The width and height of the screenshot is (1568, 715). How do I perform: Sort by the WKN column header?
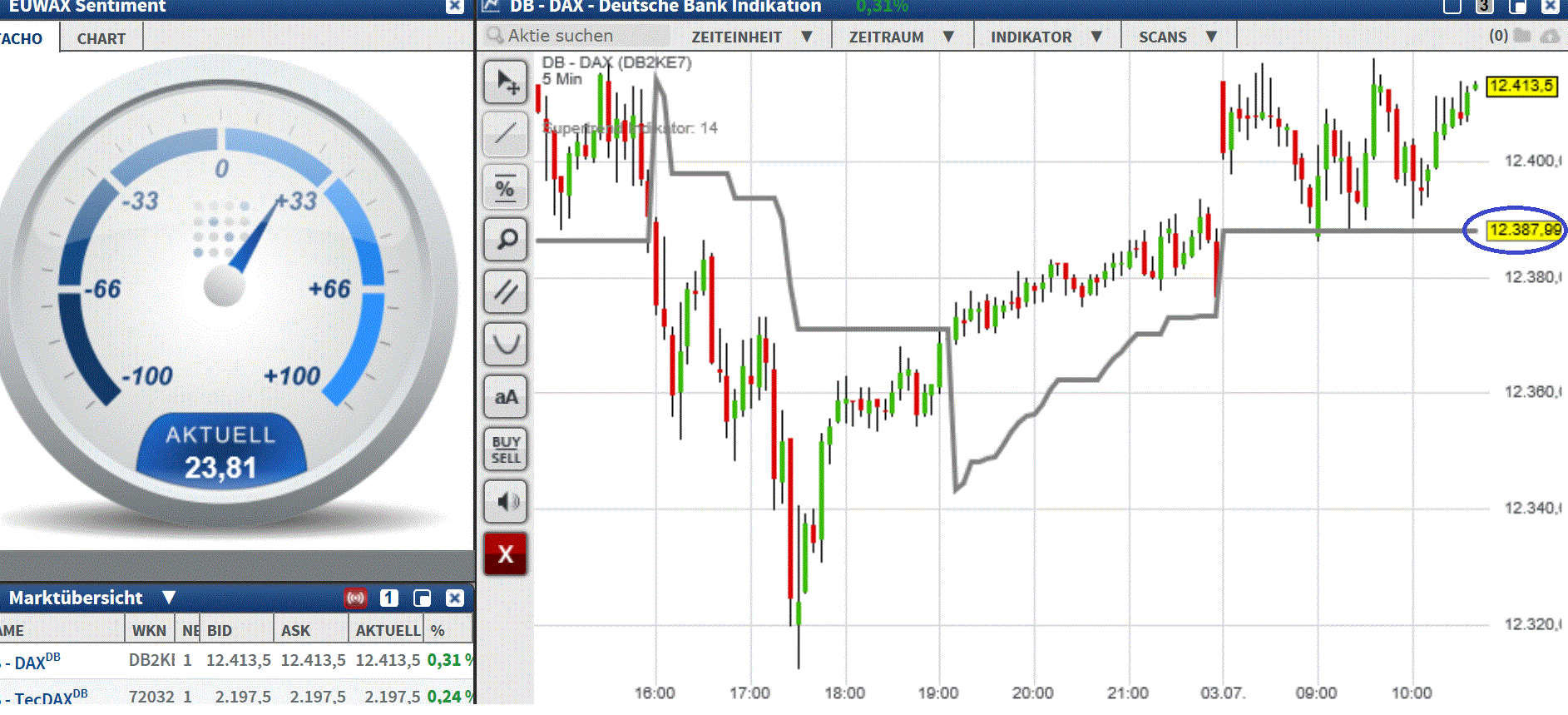click(149, 630)
